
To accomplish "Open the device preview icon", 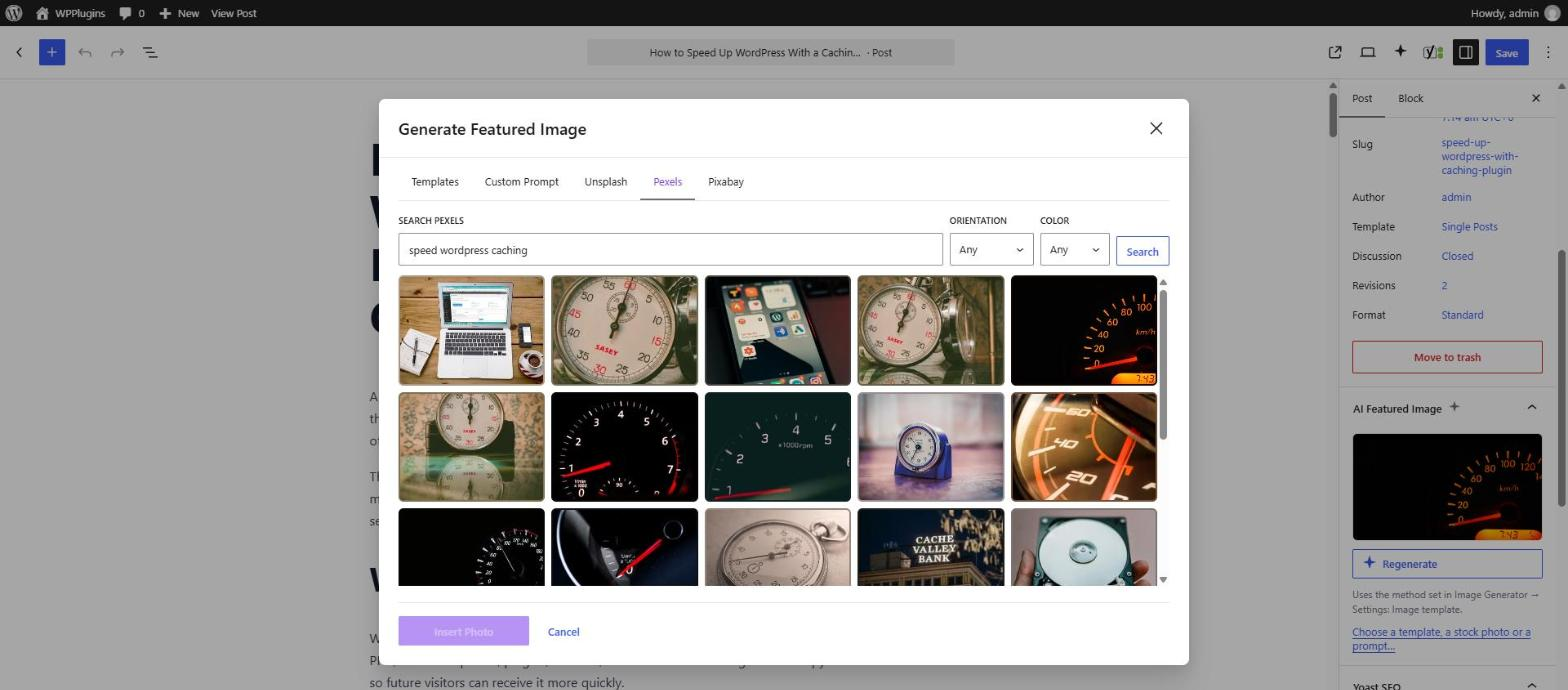I will (1367, 52).
